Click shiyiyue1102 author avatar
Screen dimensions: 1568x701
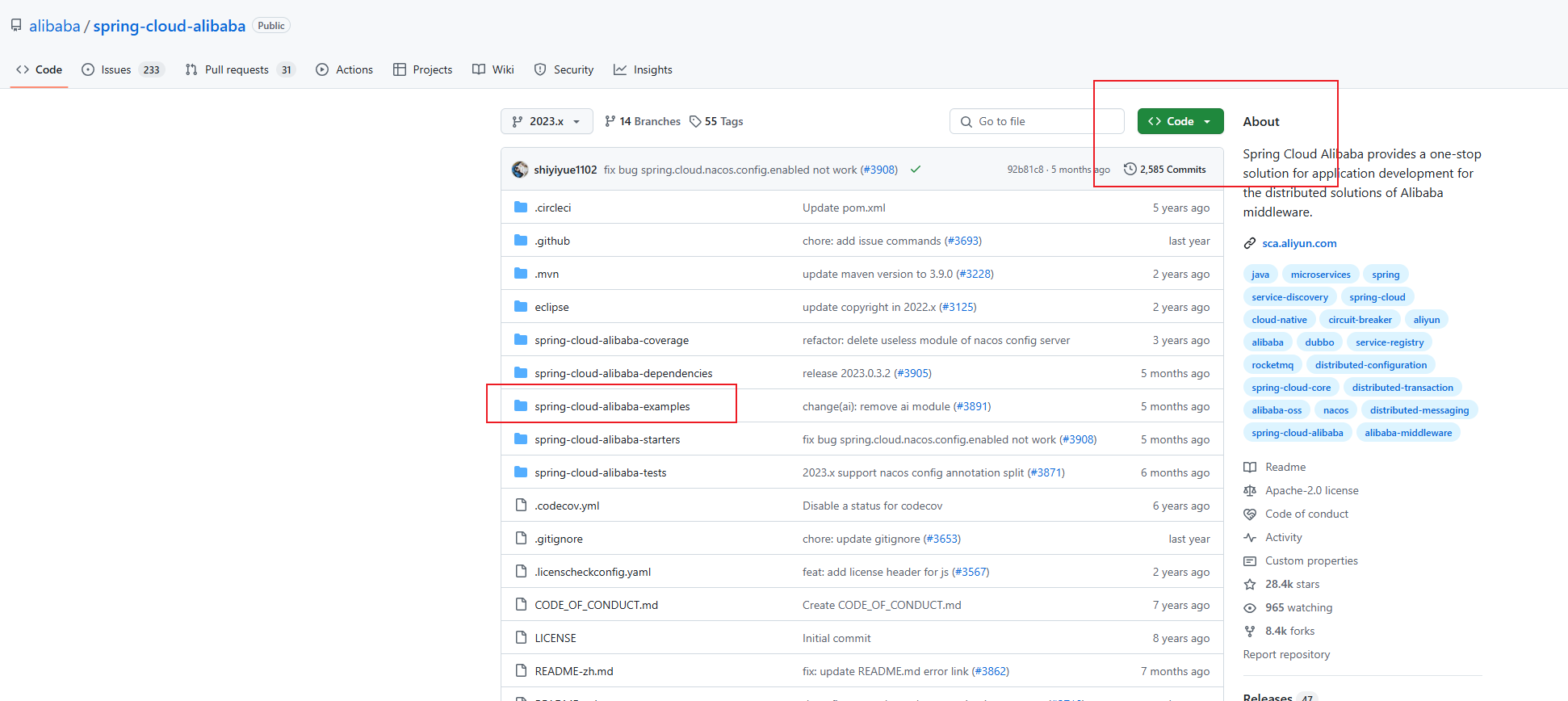[x=520, y=170]
